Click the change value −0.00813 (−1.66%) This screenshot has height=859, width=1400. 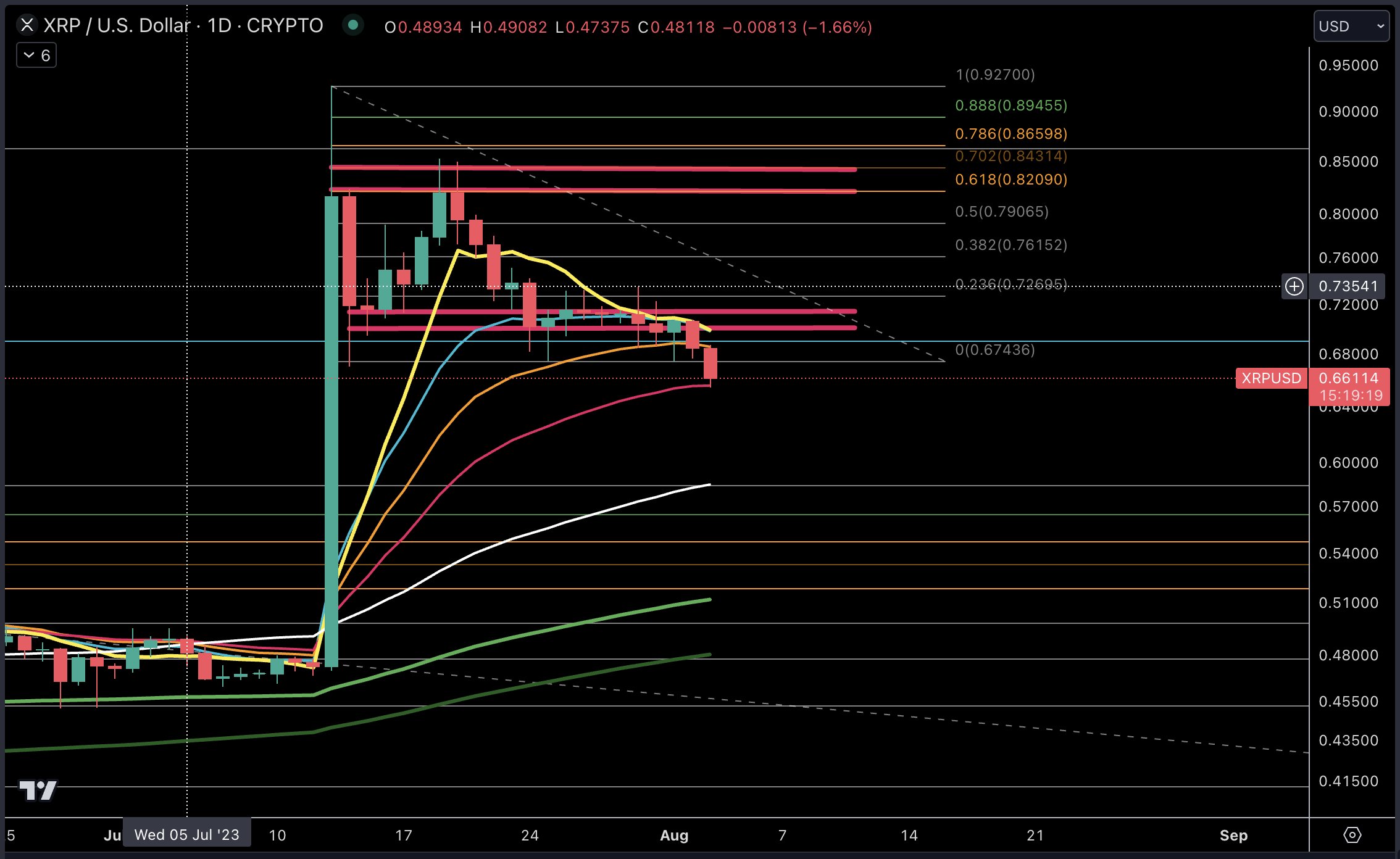(x=798, y=27)
